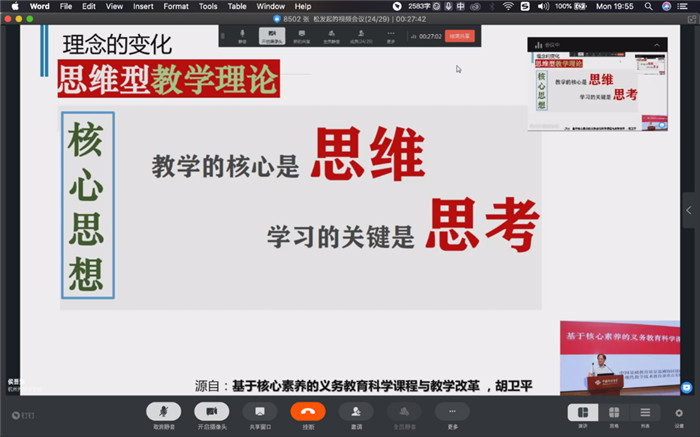Click the red end sharing button
The image size is (700, 437).
click(x=460, y=36)
